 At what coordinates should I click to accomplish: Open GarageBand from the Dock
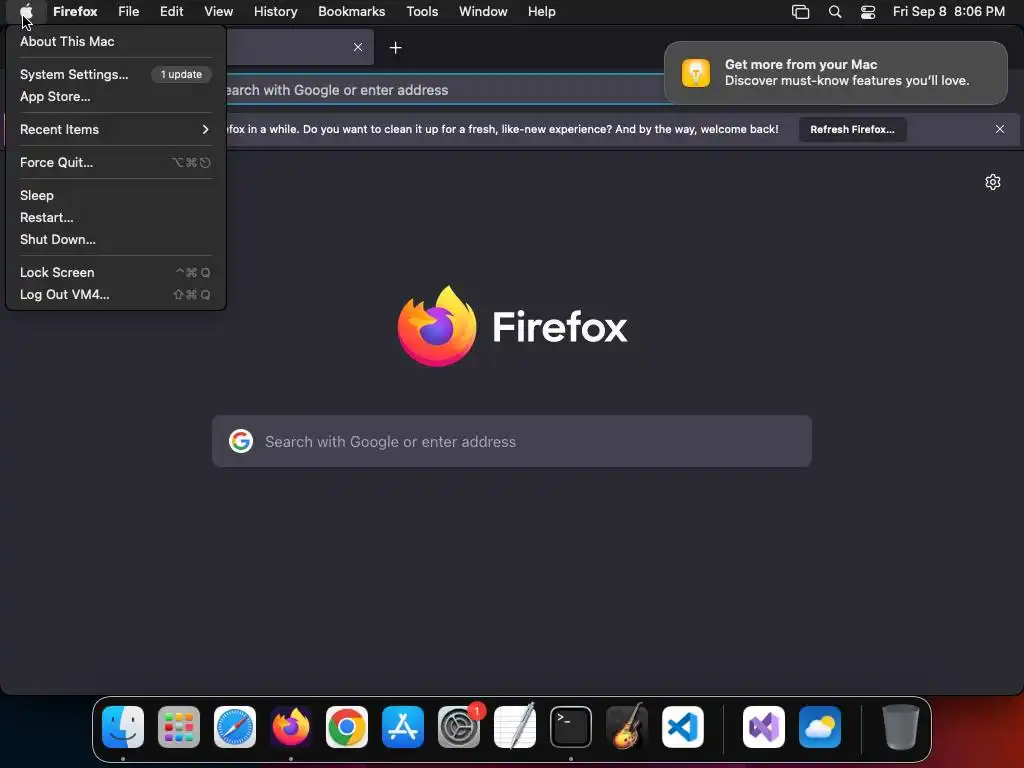627,727
